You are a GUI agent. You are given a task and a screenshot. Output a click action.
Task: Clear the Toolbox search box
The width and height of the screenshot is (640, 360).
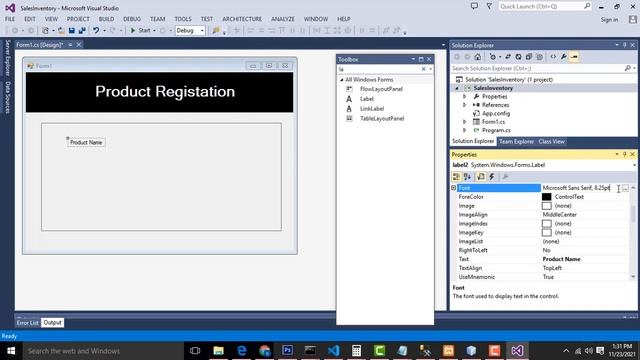coord(424,69)
